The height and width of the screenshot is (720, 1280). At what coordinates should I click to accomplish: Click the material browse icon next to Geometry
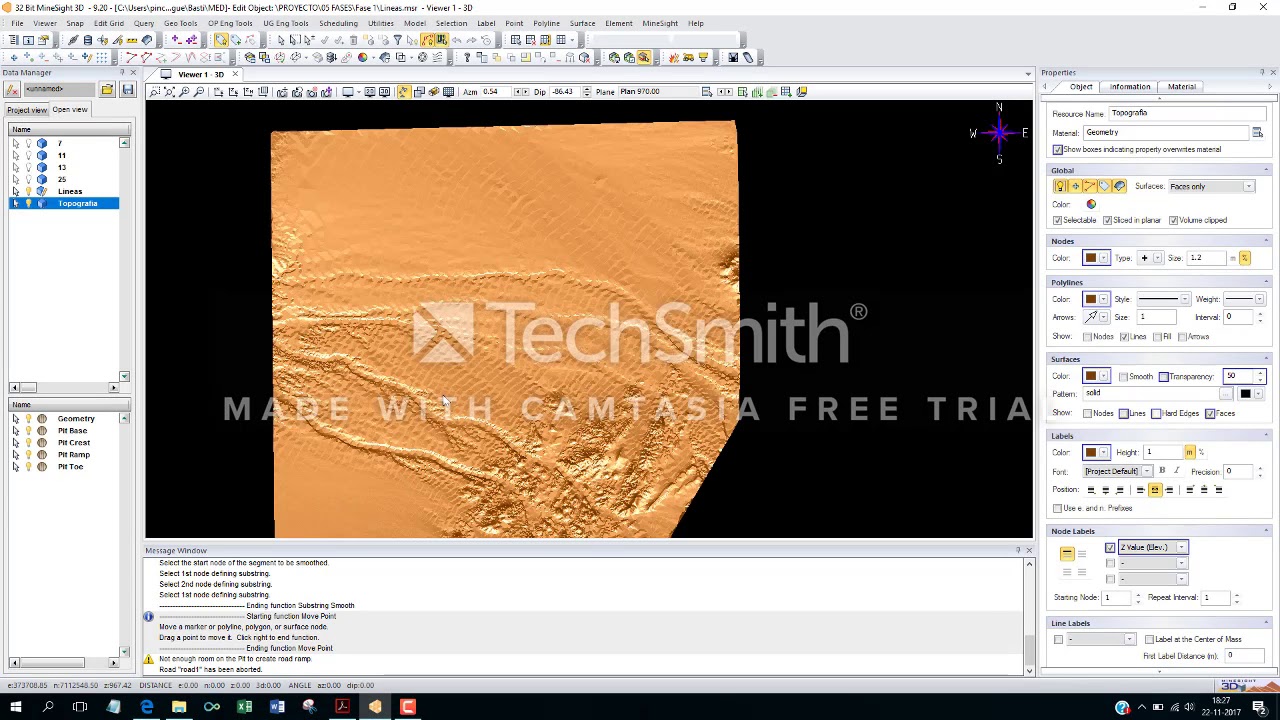(1257, 133)
